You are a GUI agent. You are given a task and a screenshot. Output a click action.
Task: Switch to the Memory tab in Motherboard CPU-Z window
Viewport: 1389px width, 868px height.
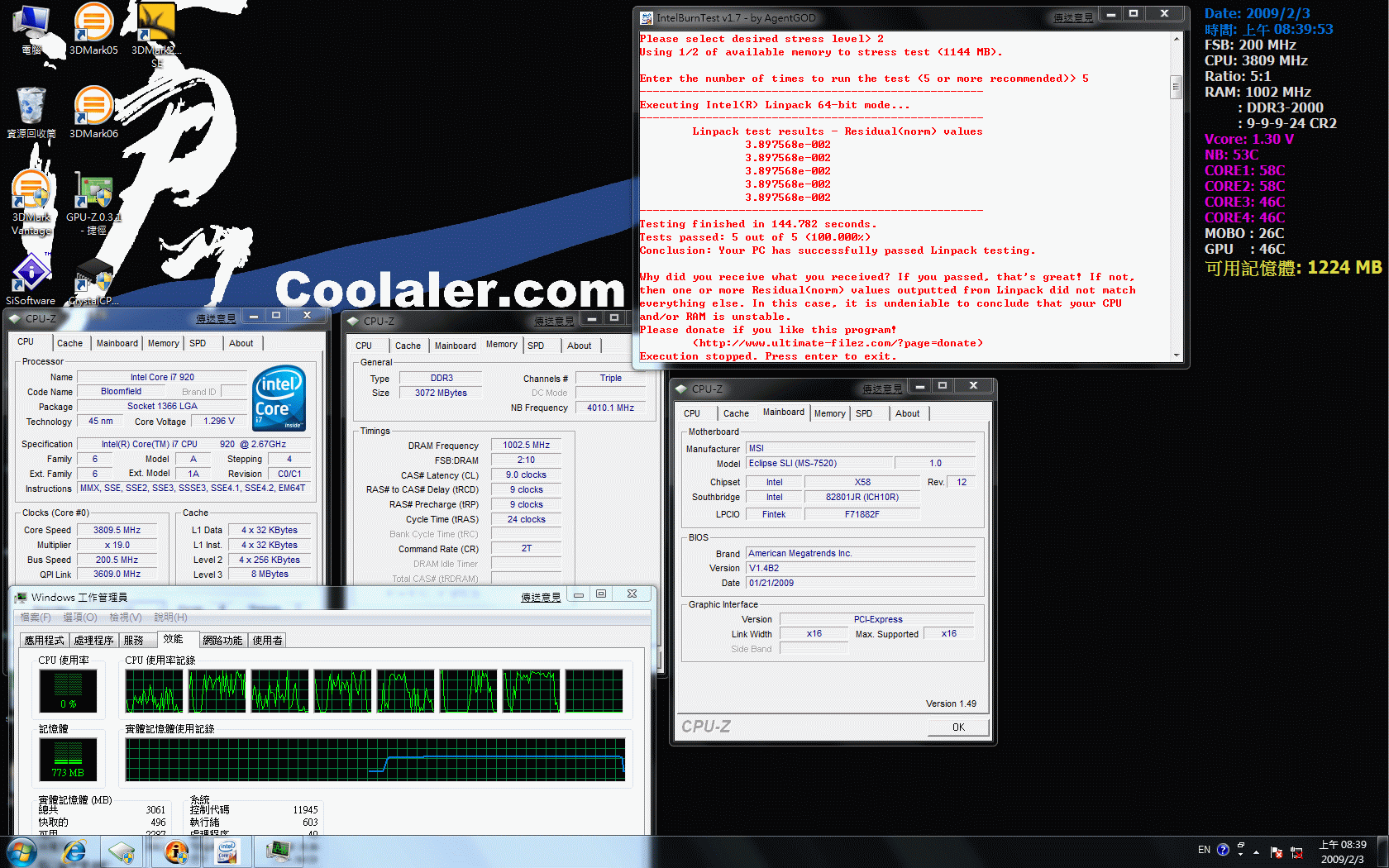(829, 413)
